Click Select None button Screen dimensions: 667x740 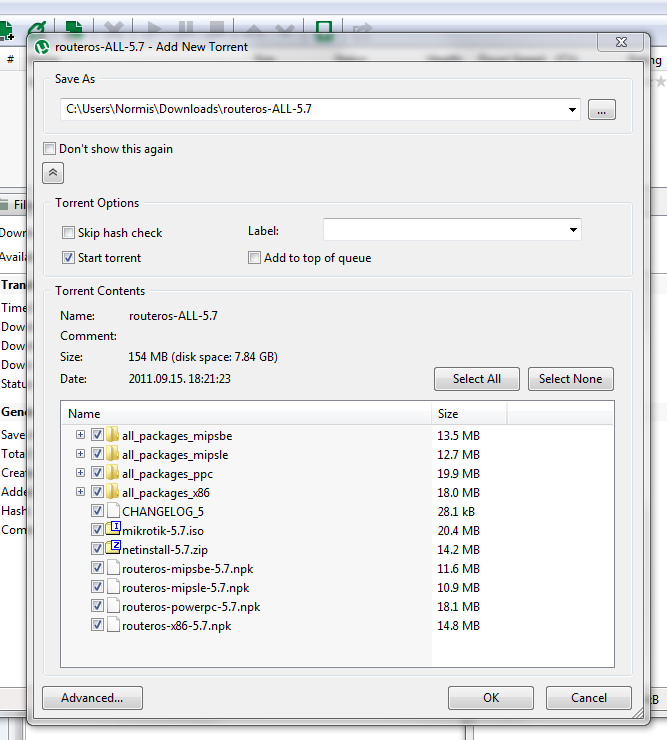(x=571, y=379)
